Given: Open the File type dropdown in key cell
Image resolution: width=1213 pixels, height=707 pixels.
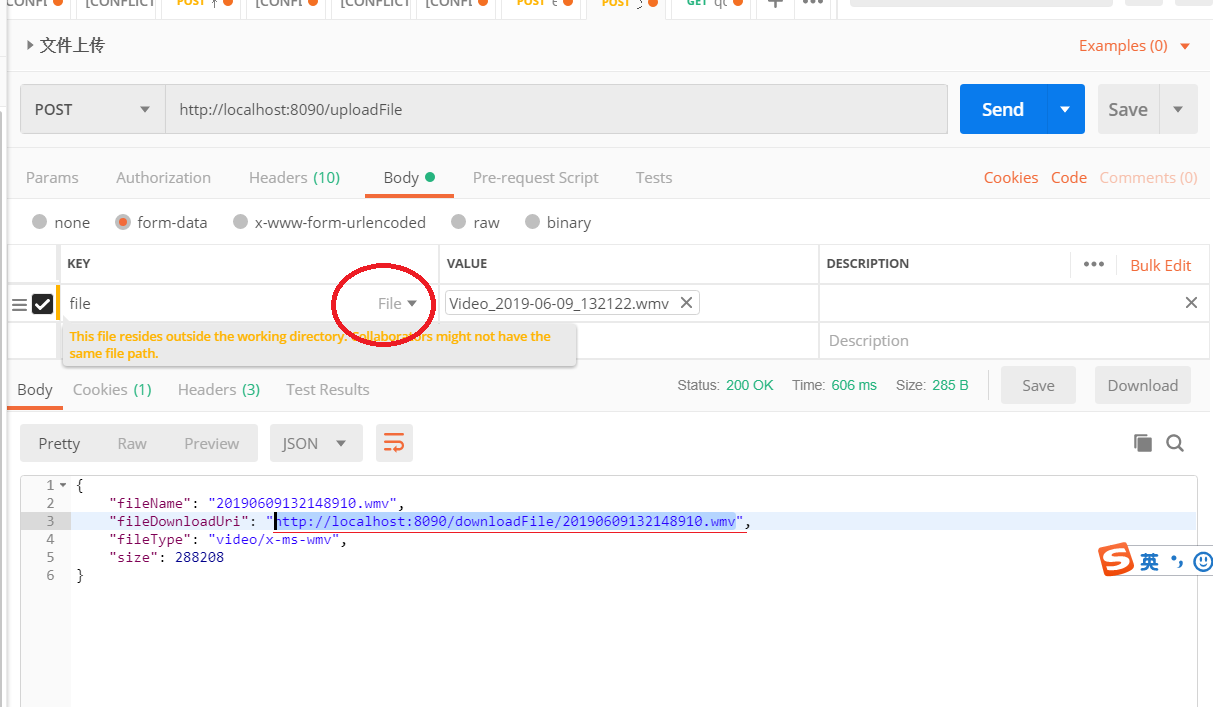Looking at the screenshot, I should 397,303.
